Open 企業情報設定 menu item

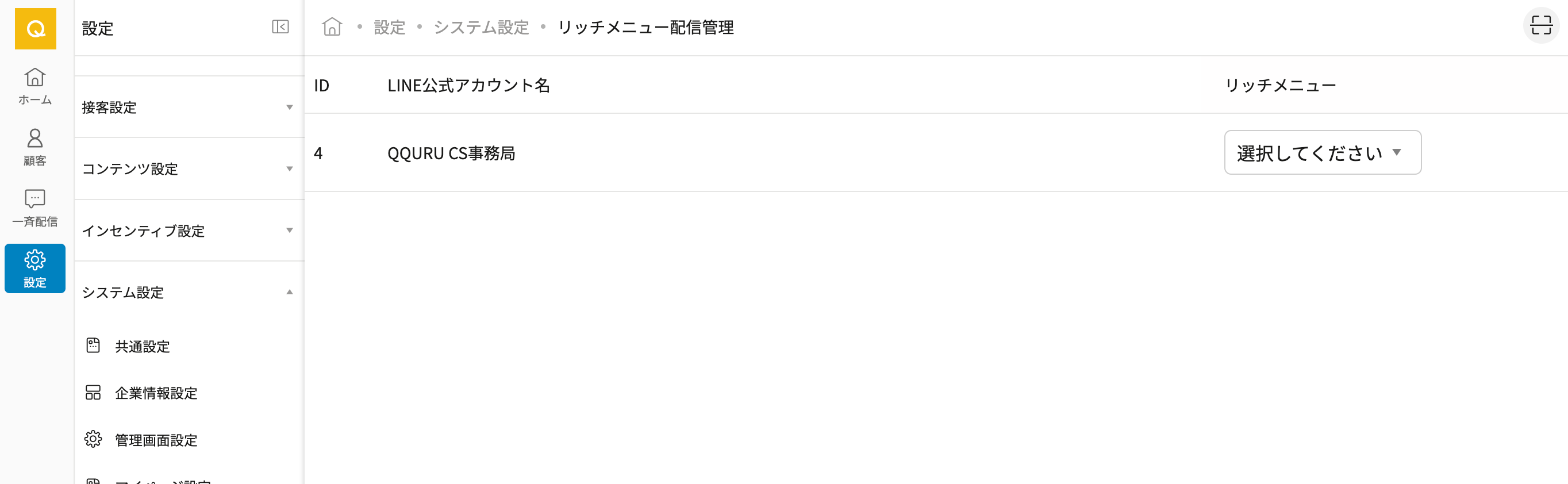pyautogui.click(x=156, y=393)
